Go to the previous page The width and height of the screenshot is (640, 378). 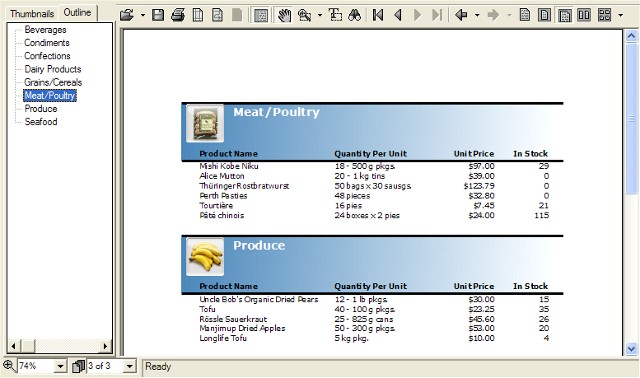click(x=398, y=16)
